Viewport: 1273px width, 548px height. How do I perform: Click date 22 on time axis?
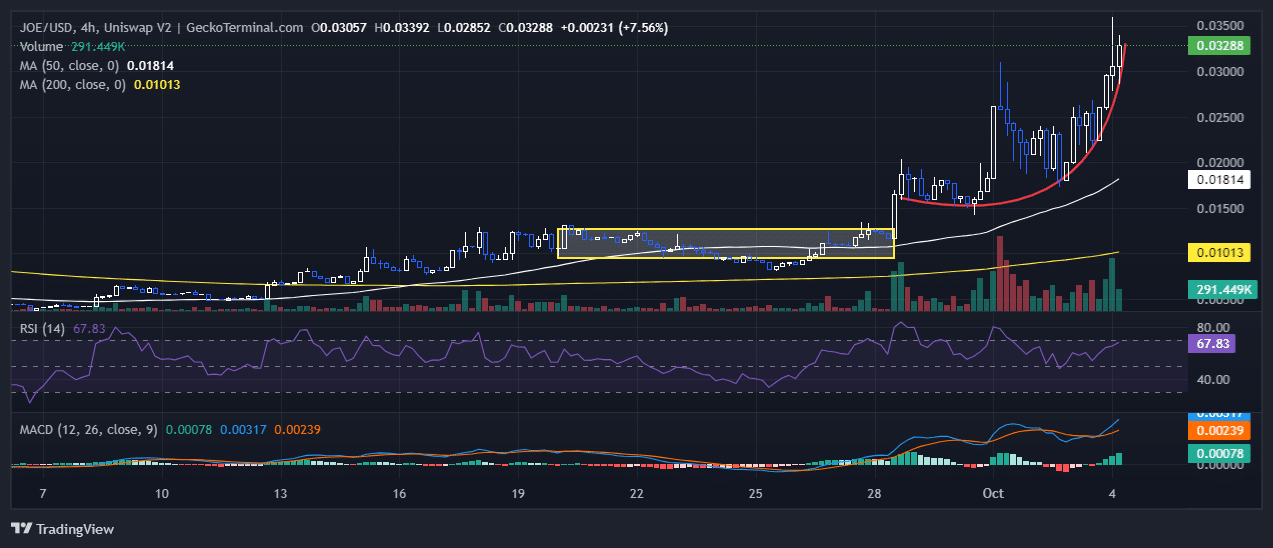(637, 494)
